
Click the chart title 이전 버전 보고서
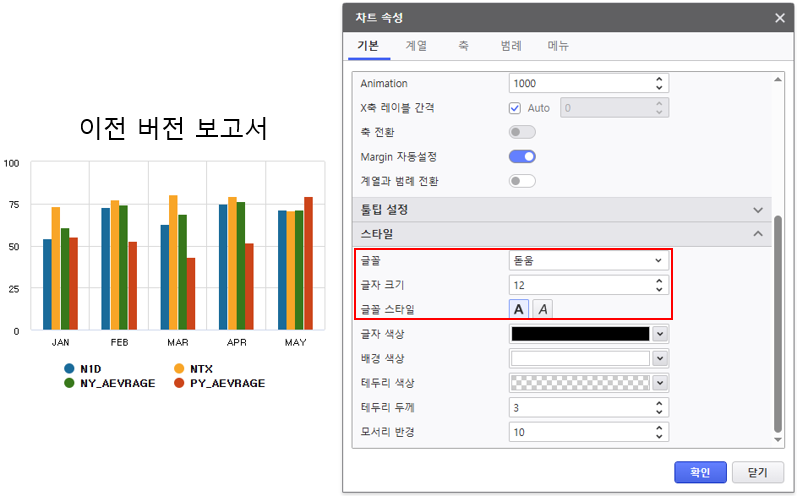(x=174, y=128)
